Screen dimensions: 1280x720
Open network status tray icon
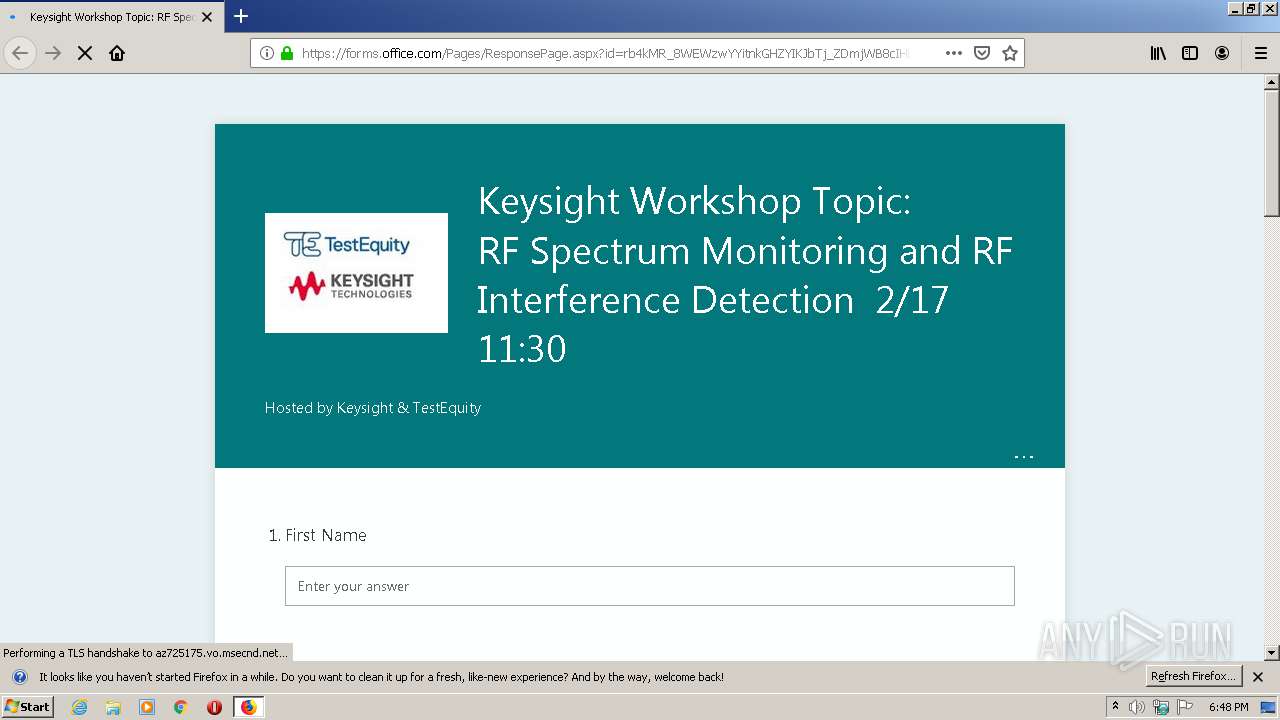(x=1161, y=707)
